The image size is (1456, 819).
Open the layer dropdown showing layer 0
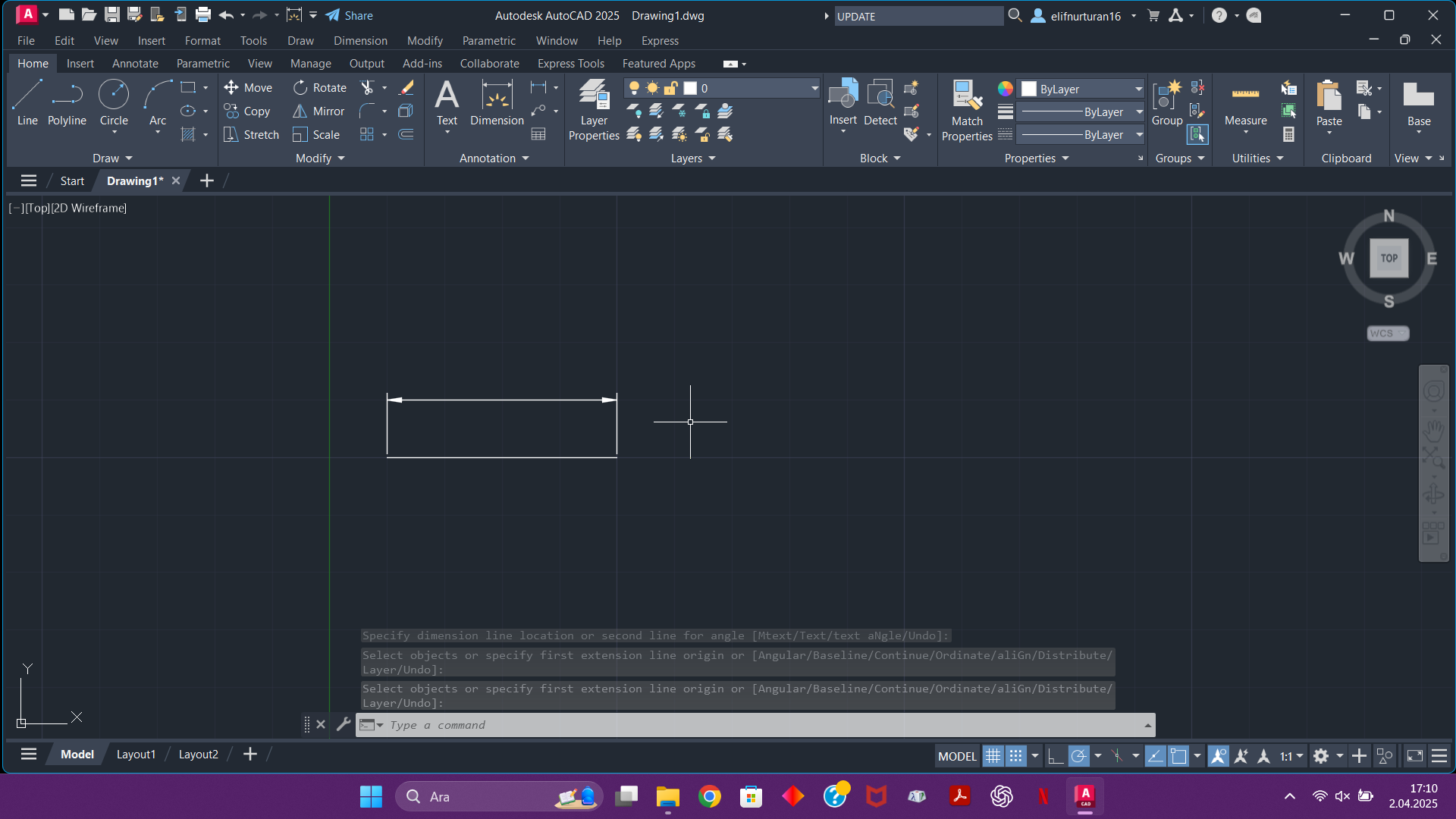tap(722, 88)
